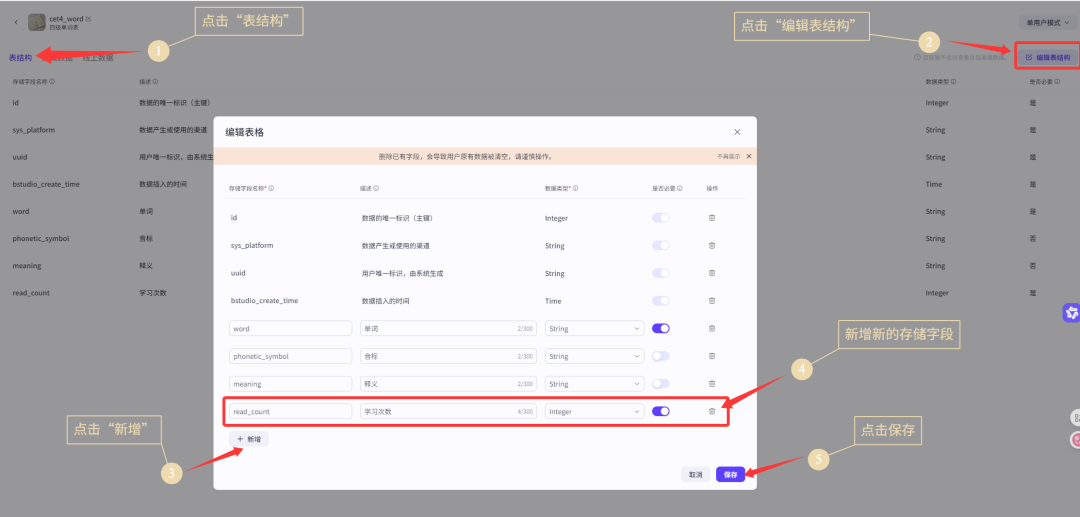The height and width of the screenshot is (517, 1080).
Task: Switch to the 表结构 tab
Action: (x=20, y=58)
